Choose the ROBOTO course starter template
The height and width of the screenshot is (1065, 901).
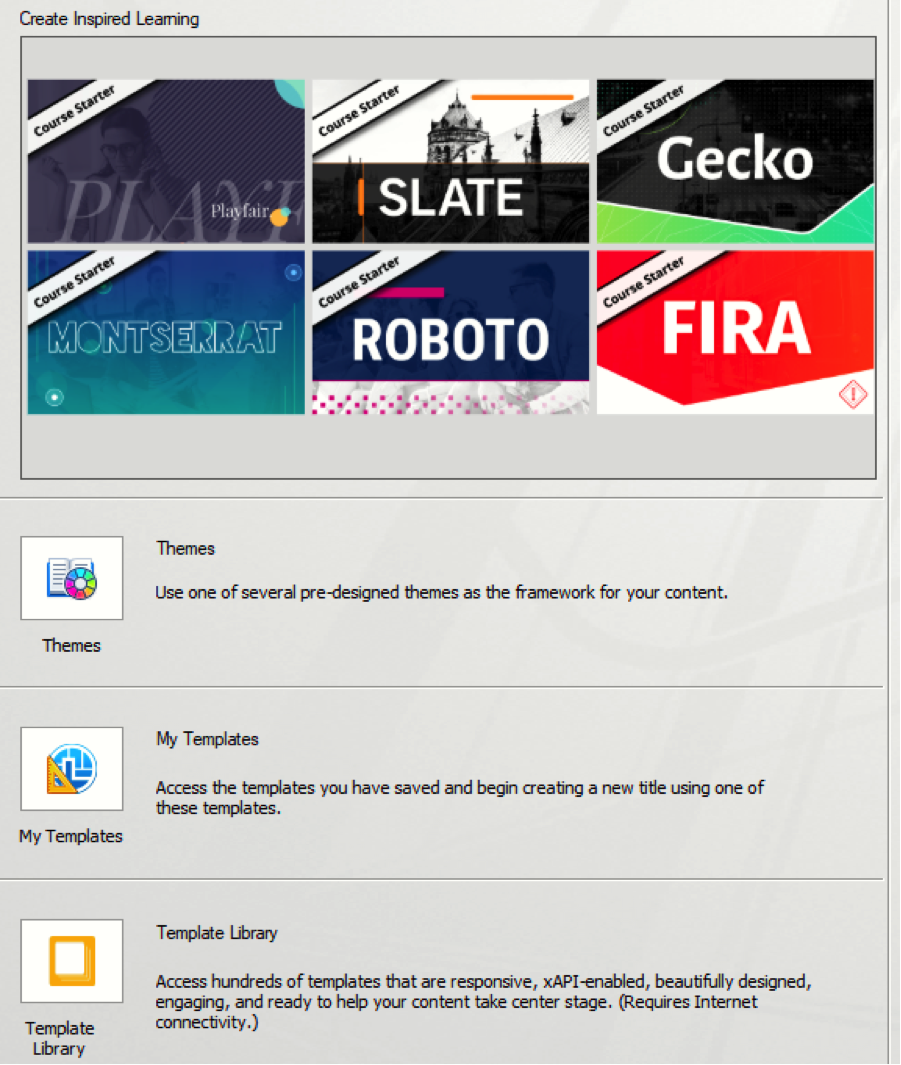click(x=451, y=332)
